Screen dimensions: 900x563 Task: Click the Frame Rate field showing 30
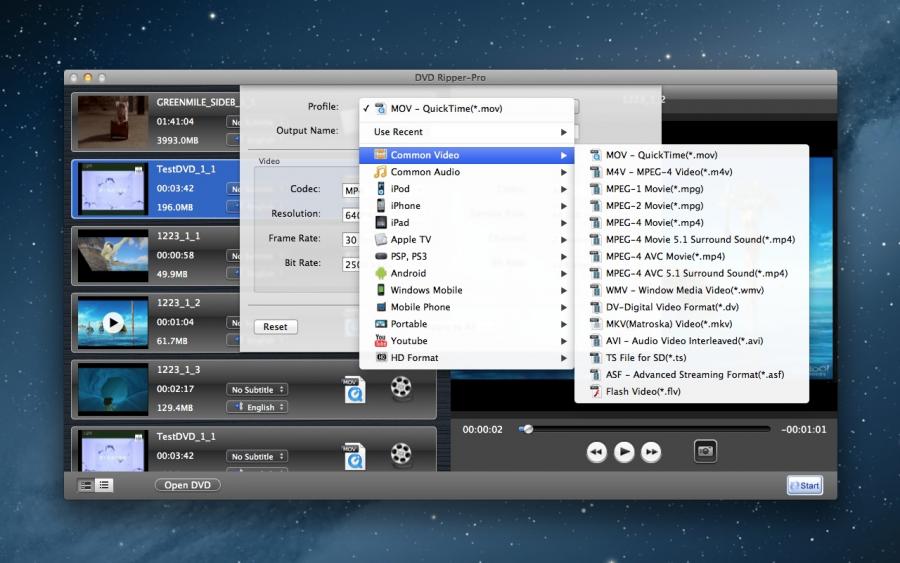point(351,240)
